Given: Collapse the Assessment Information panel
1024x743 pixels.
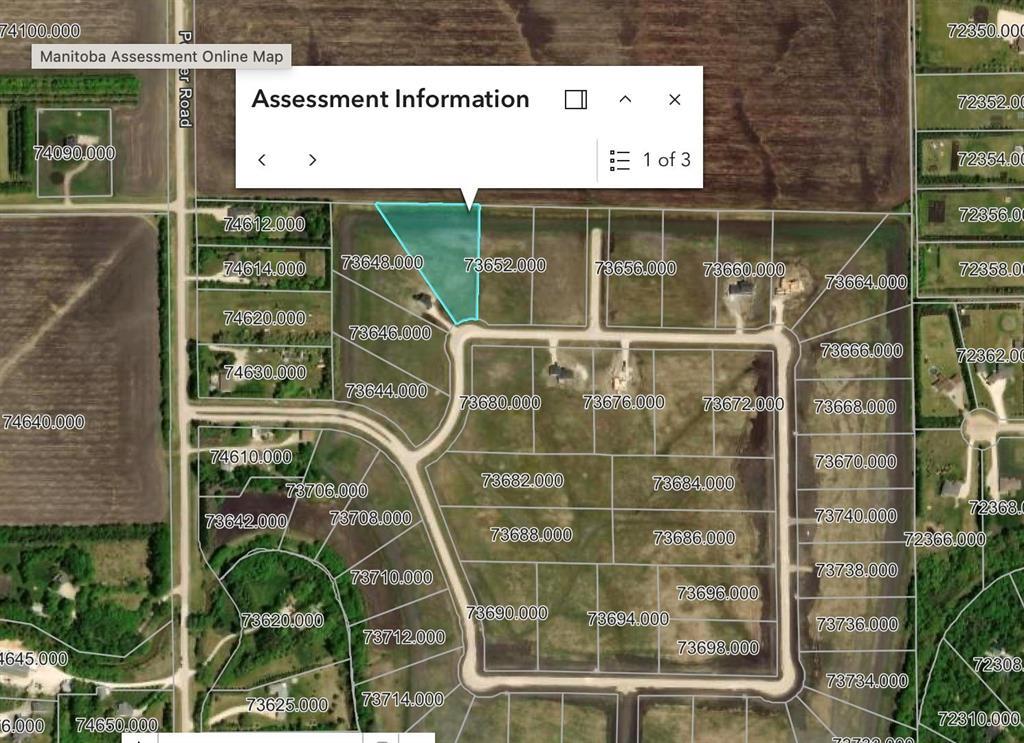Looking at the screenshot, I should pos(625,99).
